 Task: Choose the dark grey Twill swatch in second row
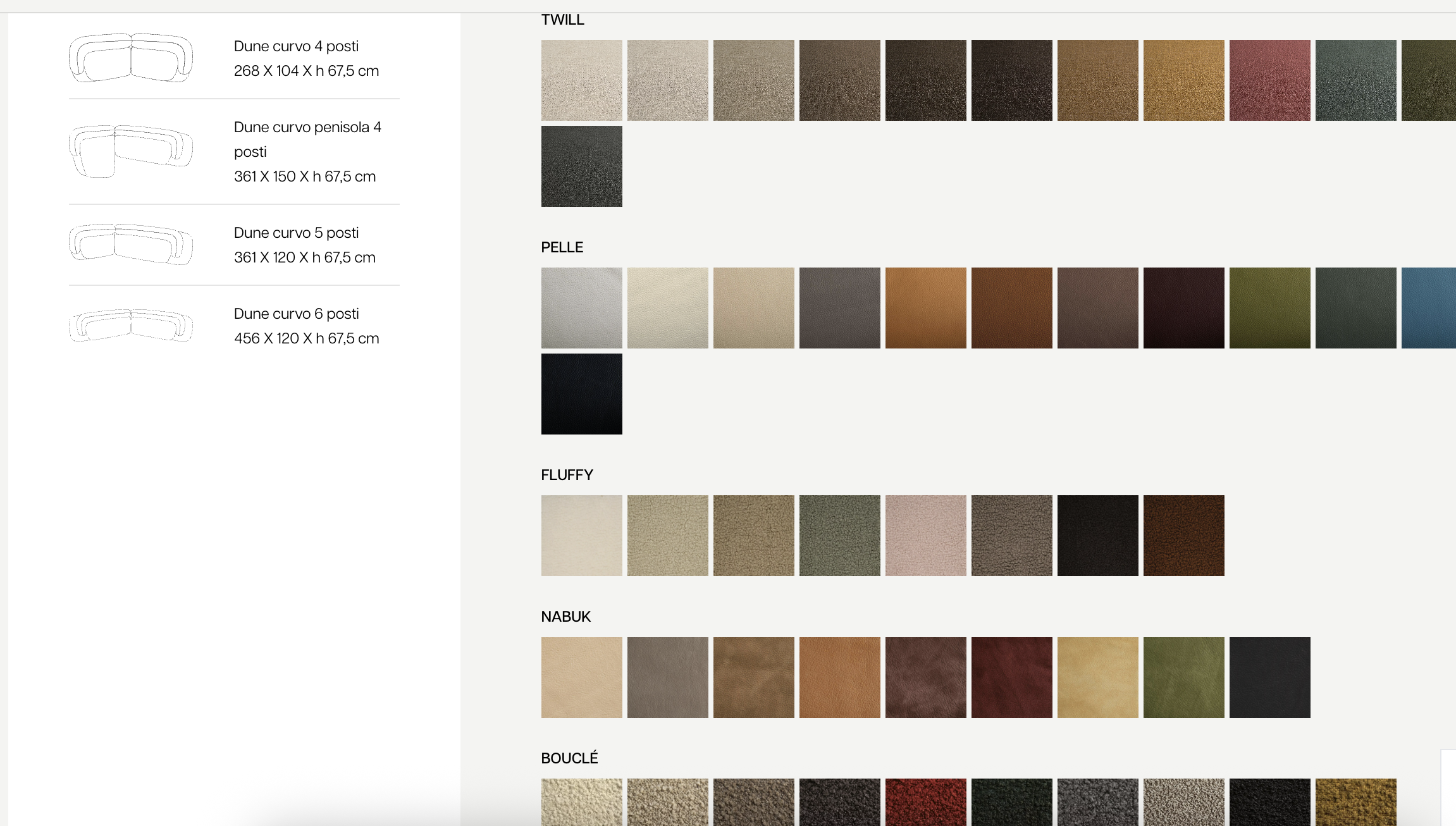pos(582,166)
